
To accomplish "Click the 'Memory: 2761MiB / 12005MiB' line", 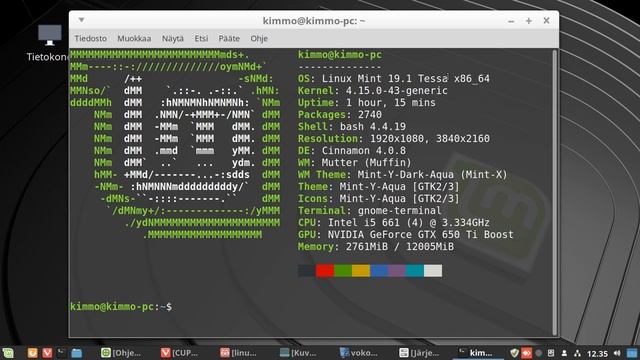I will (376, 247).
